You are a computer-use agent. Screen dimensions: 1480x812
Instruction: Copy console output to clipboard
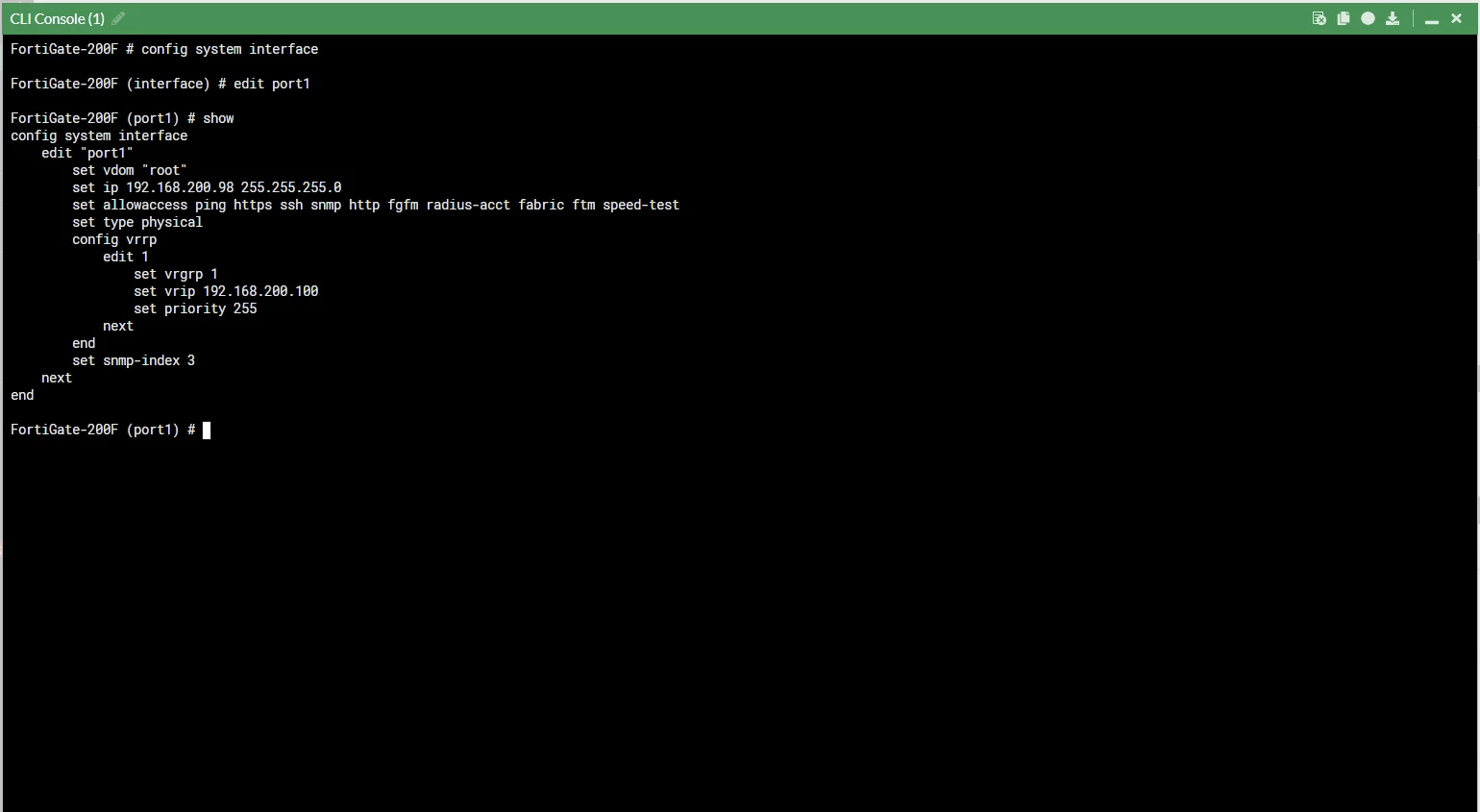1344,18
